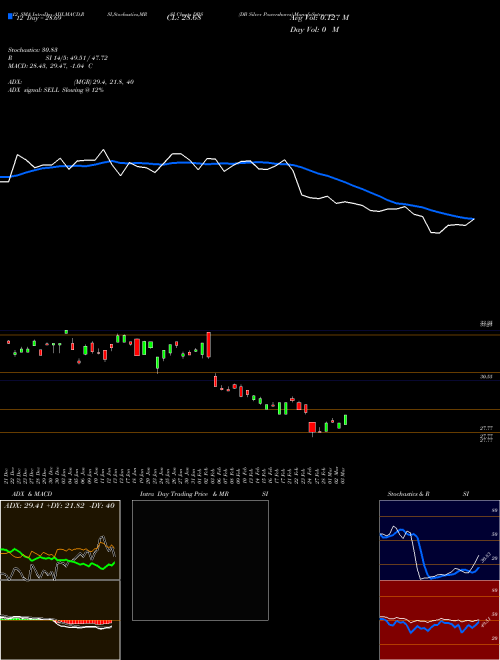Click the 'Day Vol: 0 M' label

click(x=314, y=29)
